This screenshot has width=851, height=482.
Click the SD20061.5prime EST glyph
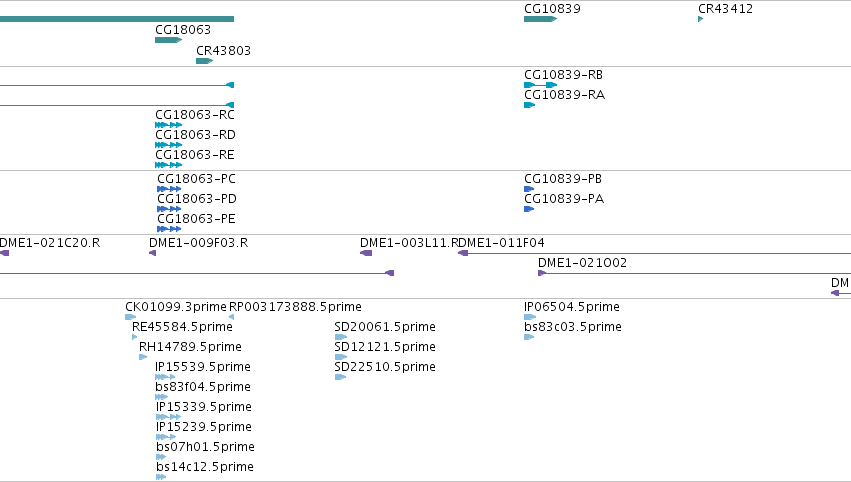point(341,337)
